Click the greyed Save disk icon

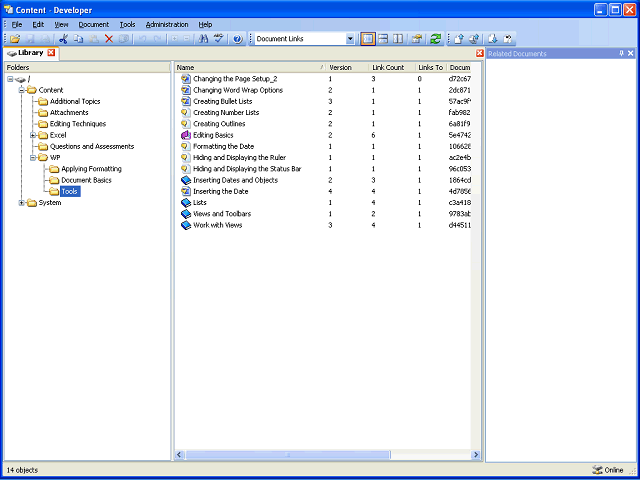(30, 39)
